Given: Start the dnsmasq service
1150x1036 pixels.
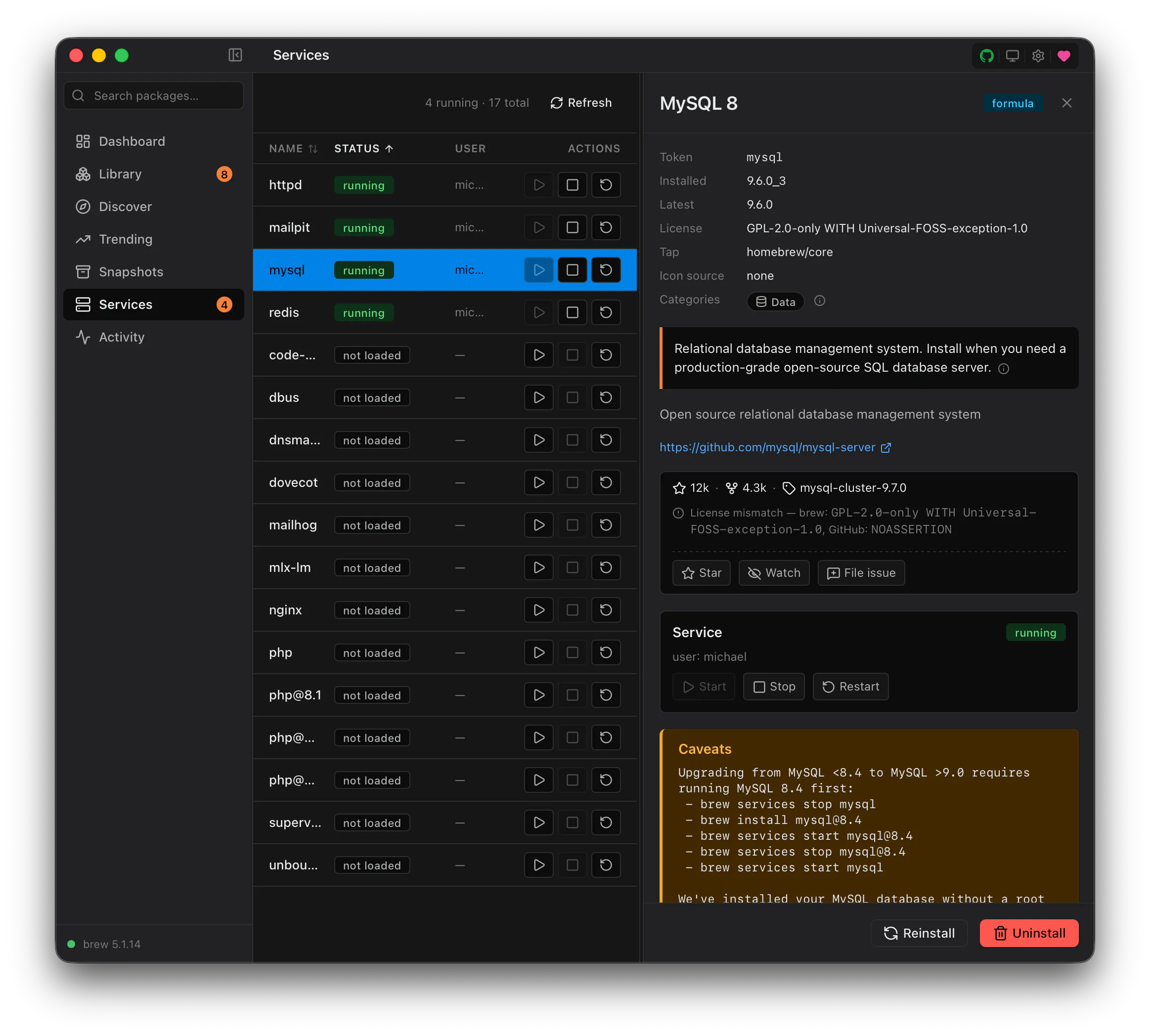Looking at the screenshot, I should (x=538, y=440).
